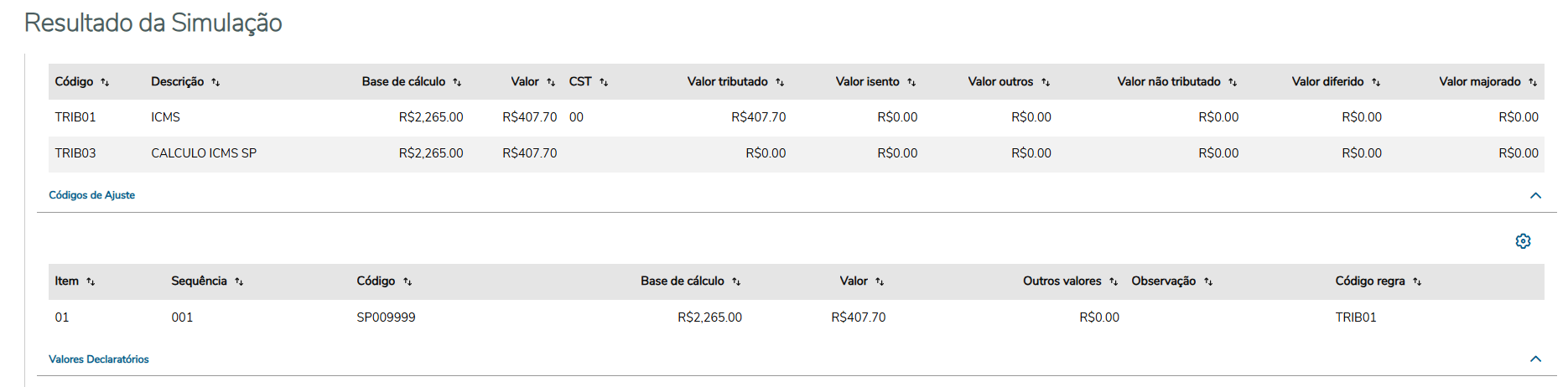Image resolution: width=1568 pixels, height=387 pixels.
Task: Collapse the Valores Declaratórios section
Action: [x=1535, y=359]
